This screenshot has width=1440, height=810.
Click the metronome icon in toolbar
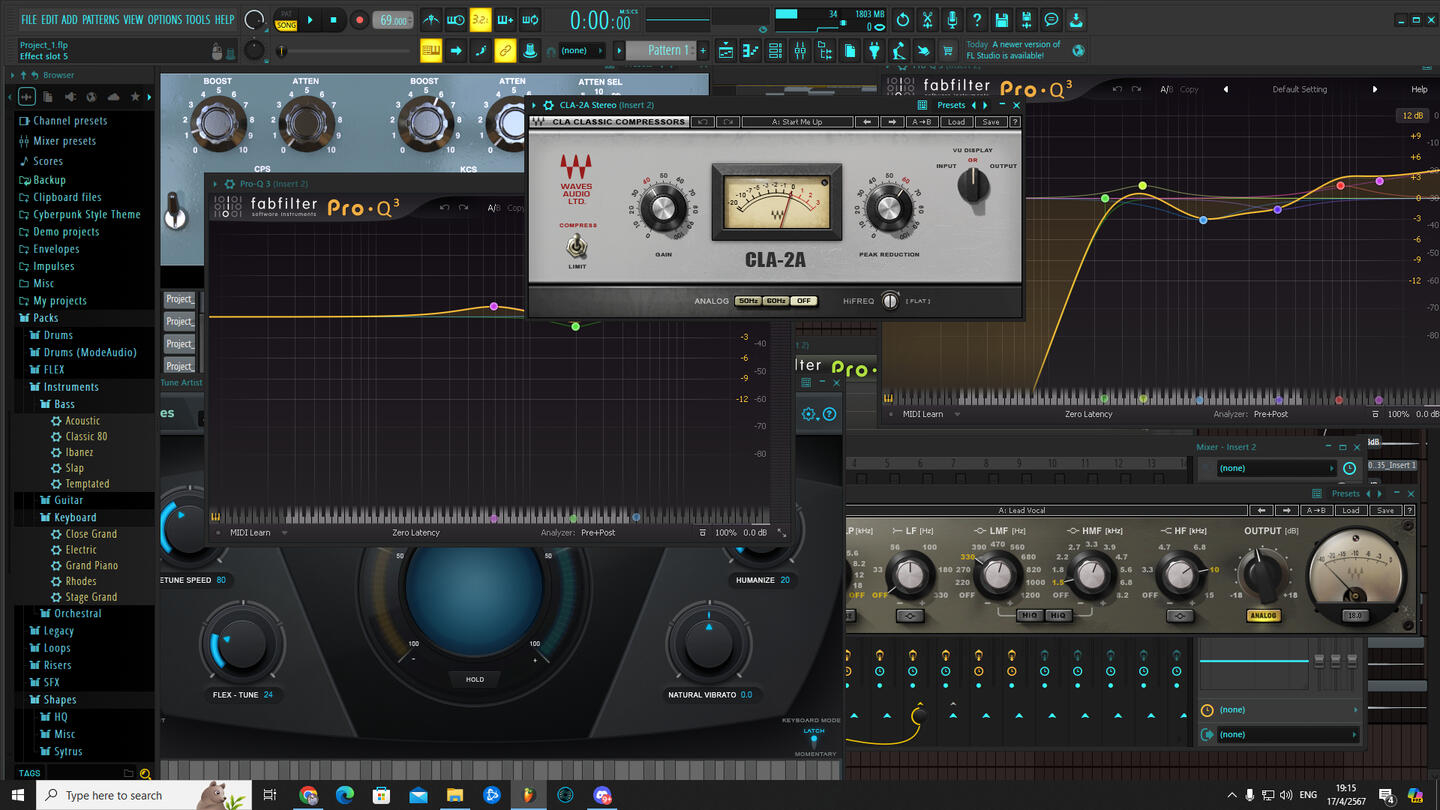click(x=430, y=20)
